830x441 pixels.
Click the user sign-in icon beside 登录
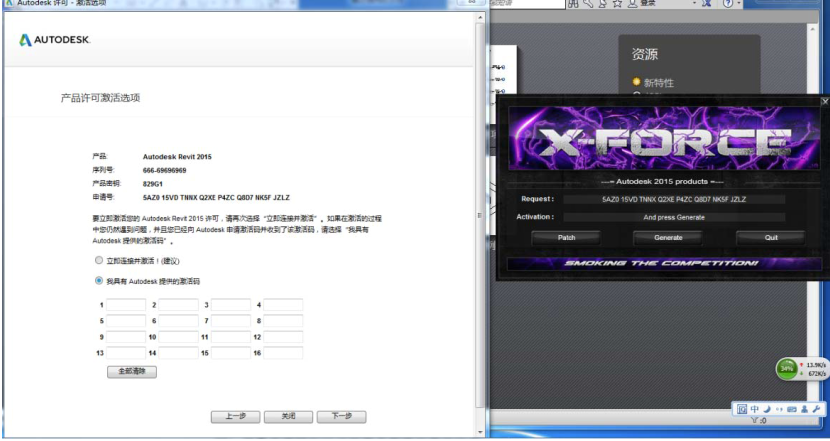pyautogui.click(x=632, y=4)
